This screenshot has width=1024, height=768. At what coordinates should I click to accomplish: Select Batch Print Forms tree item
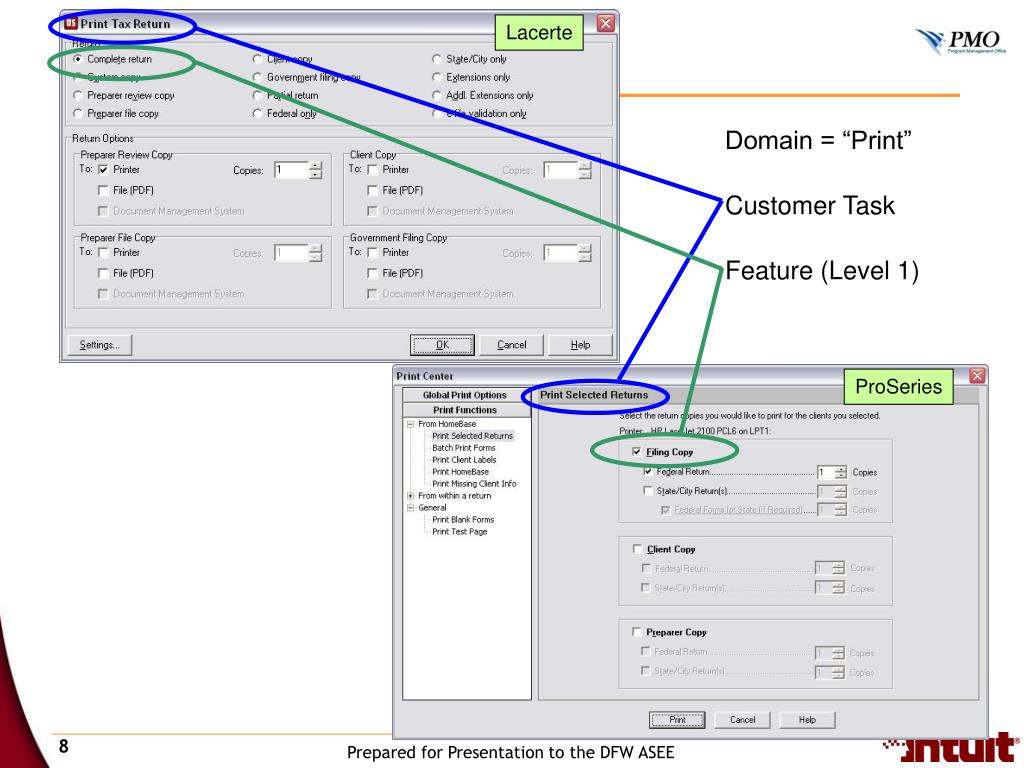pyautogui.click(x=464, y=448)
